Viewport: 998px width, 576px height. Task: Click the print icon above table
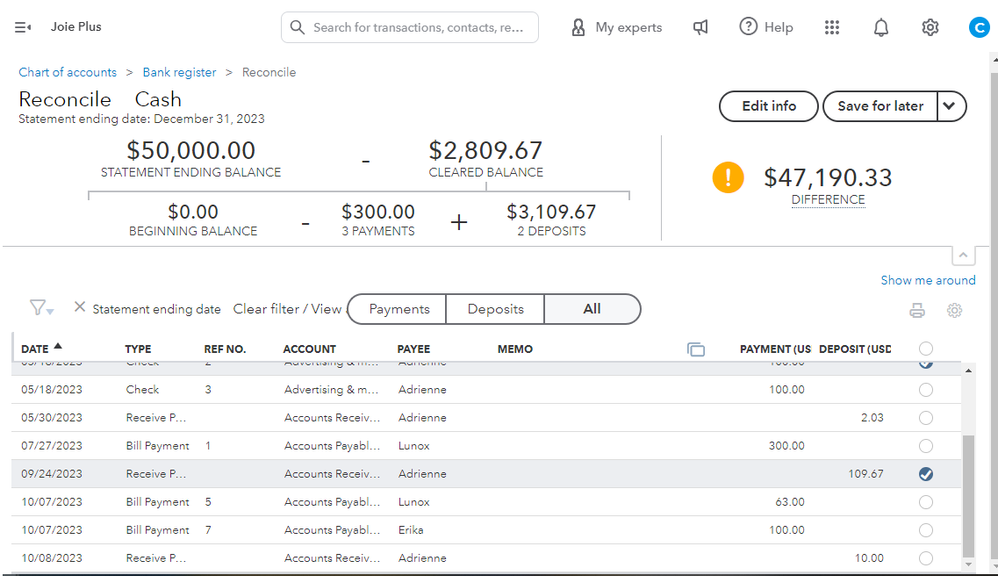coord(917,310)
